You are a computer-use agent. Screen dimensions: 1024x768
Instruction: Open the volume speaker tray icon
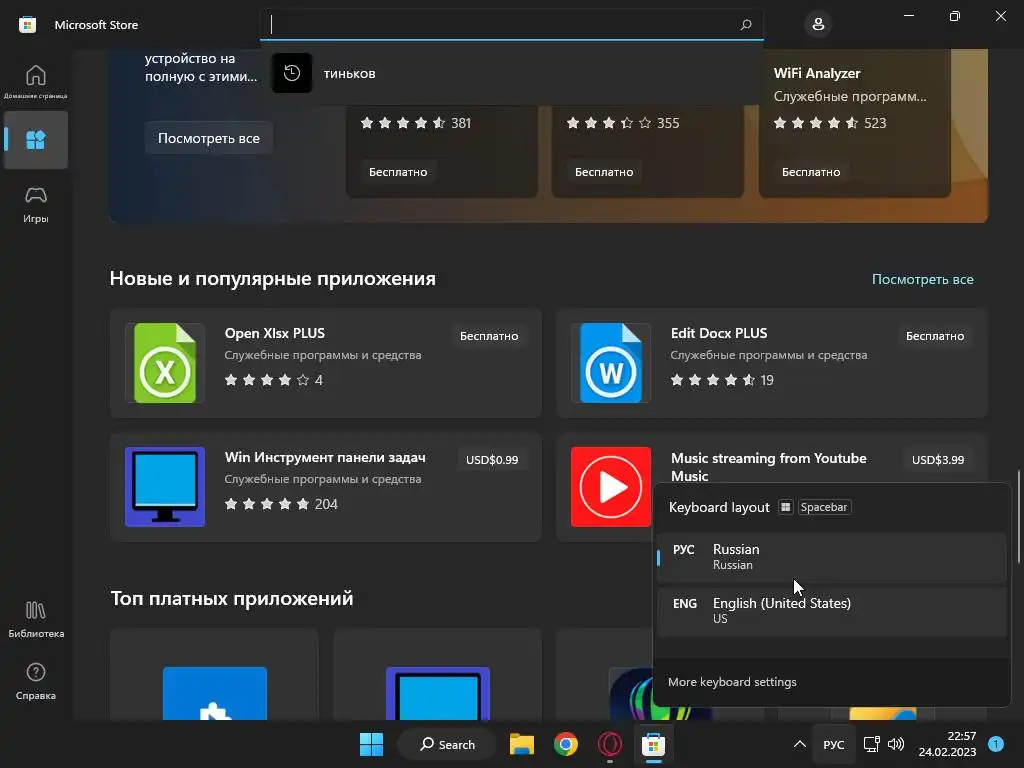tap(896, 744)
